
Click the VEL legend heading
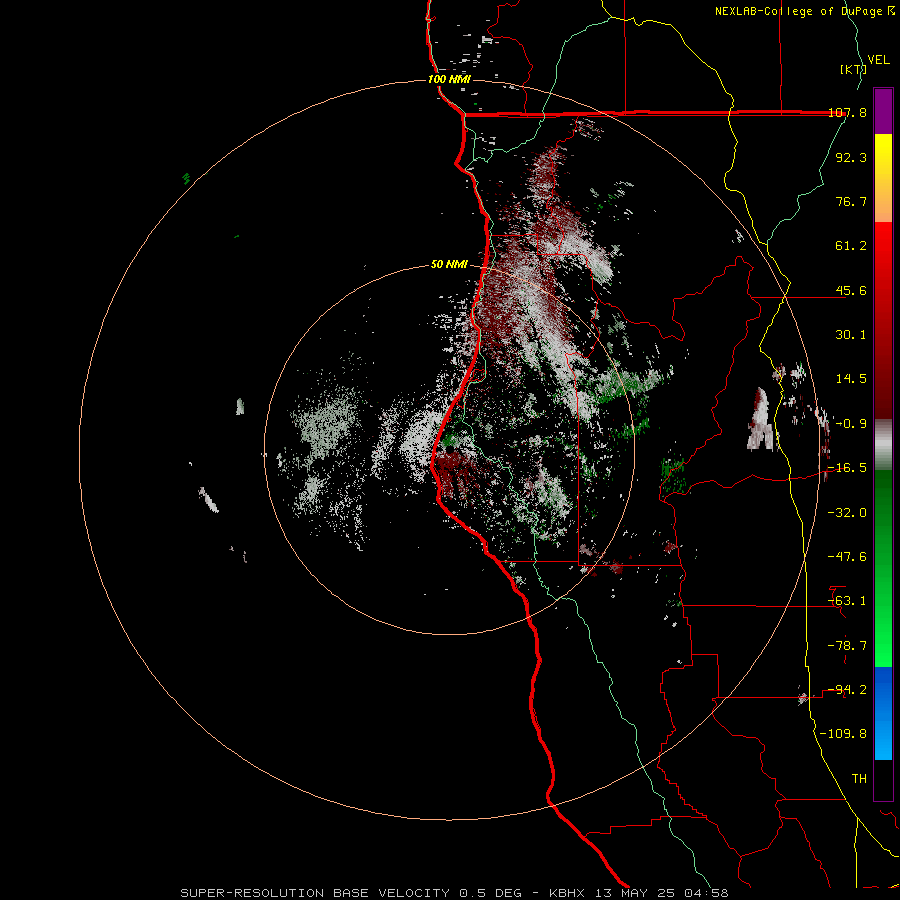point(879,60)
